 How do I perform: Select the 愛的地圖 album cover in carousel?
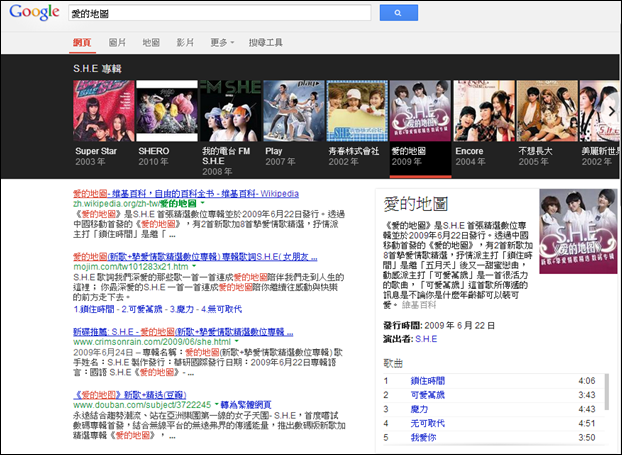(420, 111)
